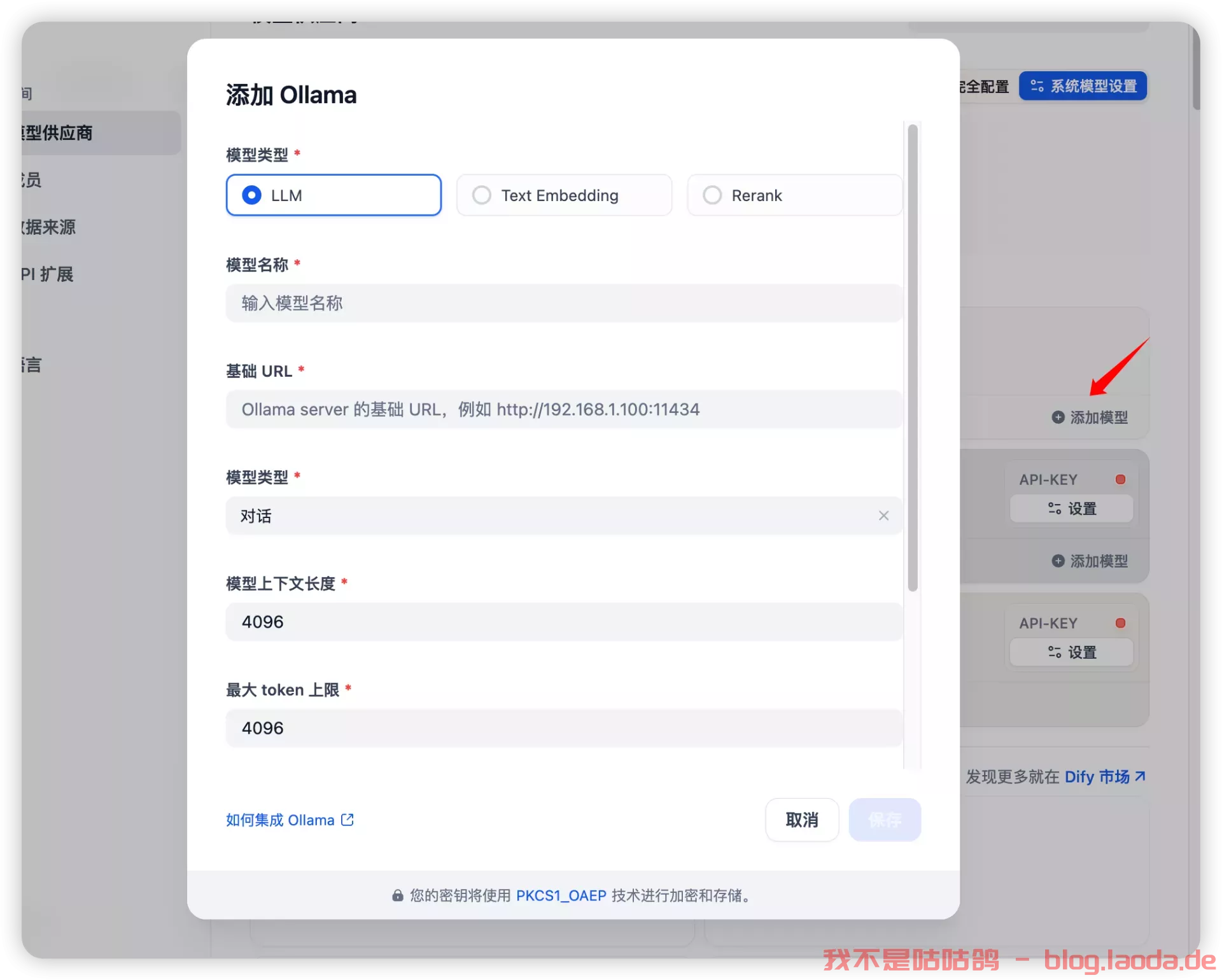The image size is (1222, 980).
Task: Click first API-KEY 设置 button
Action: [x=1071, y=508]
